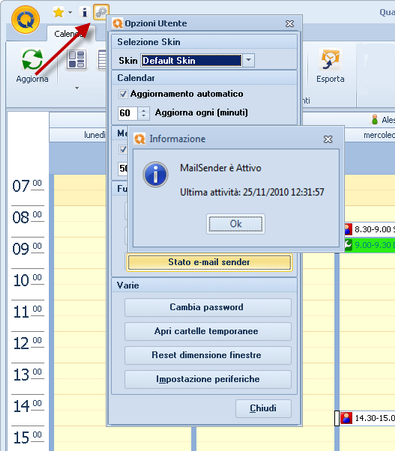Click Cambia password button

(x=208, y=307)
